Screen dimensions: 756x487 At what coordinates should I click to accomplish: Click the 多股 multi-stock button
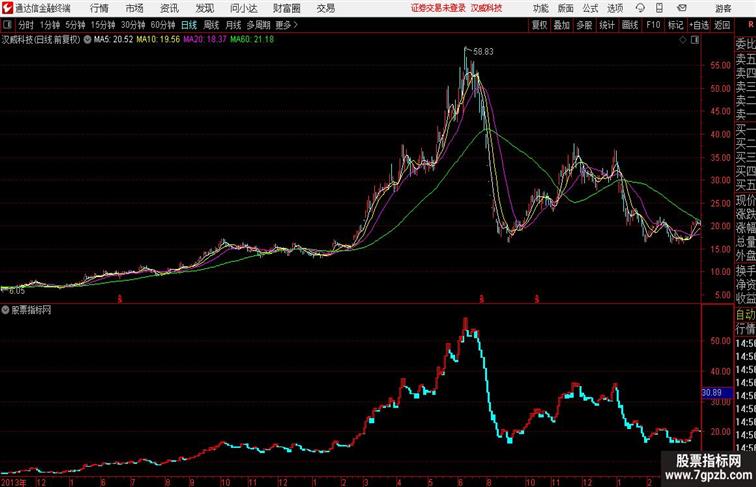(584, 25)
